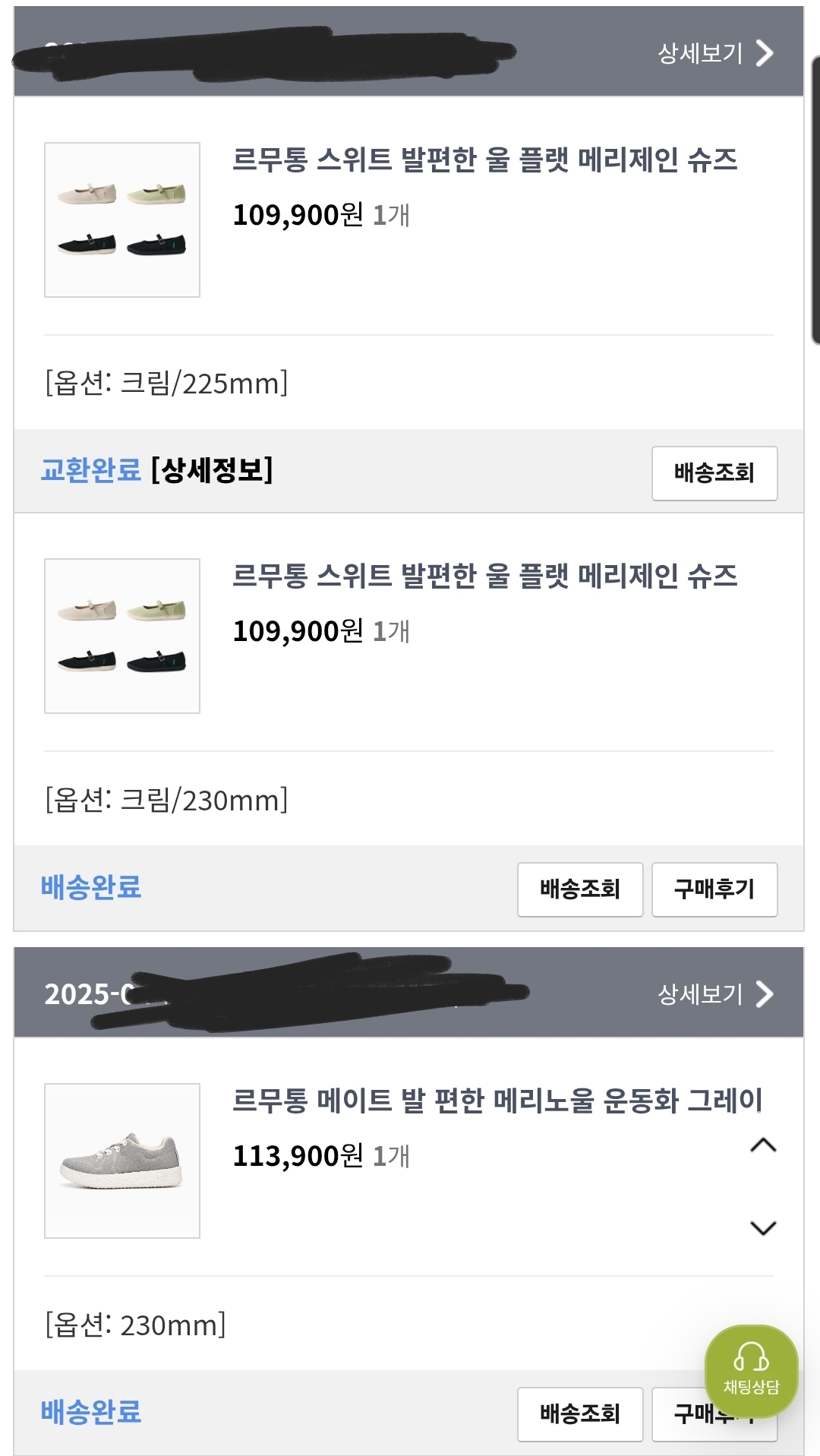Screen dimensions: 820x1456
Task: Write 구매후기 for the 크림/230mm shoes
Action: [714, 889]
